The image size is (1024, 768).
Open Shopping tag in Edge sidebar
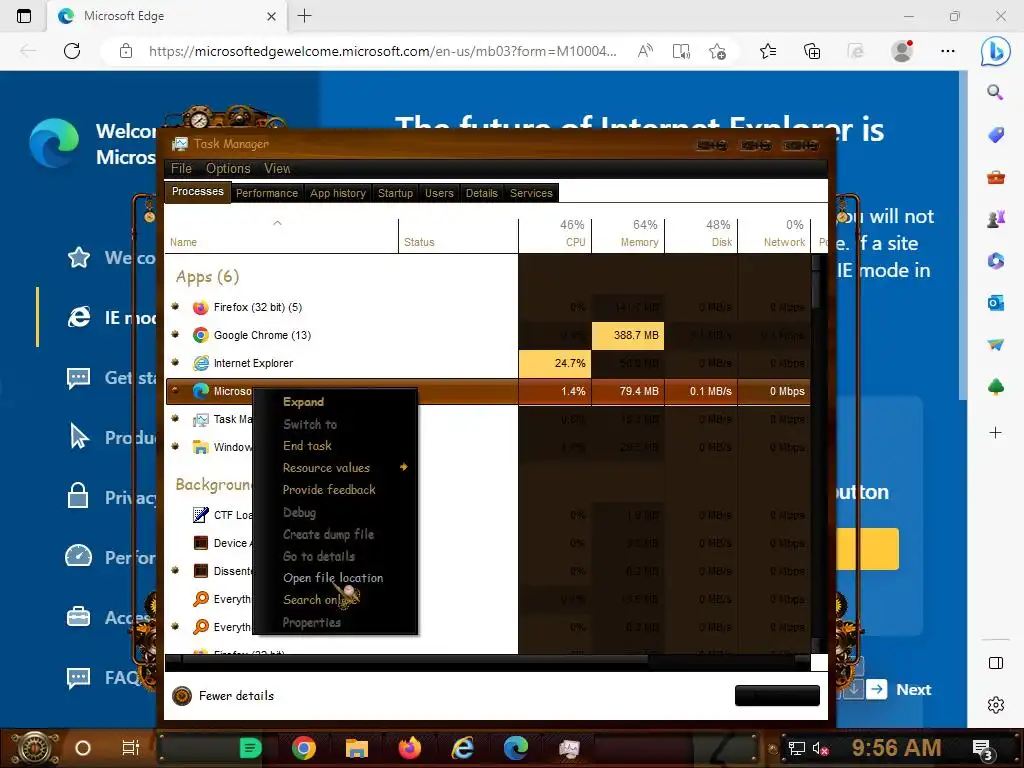(995, 135)
